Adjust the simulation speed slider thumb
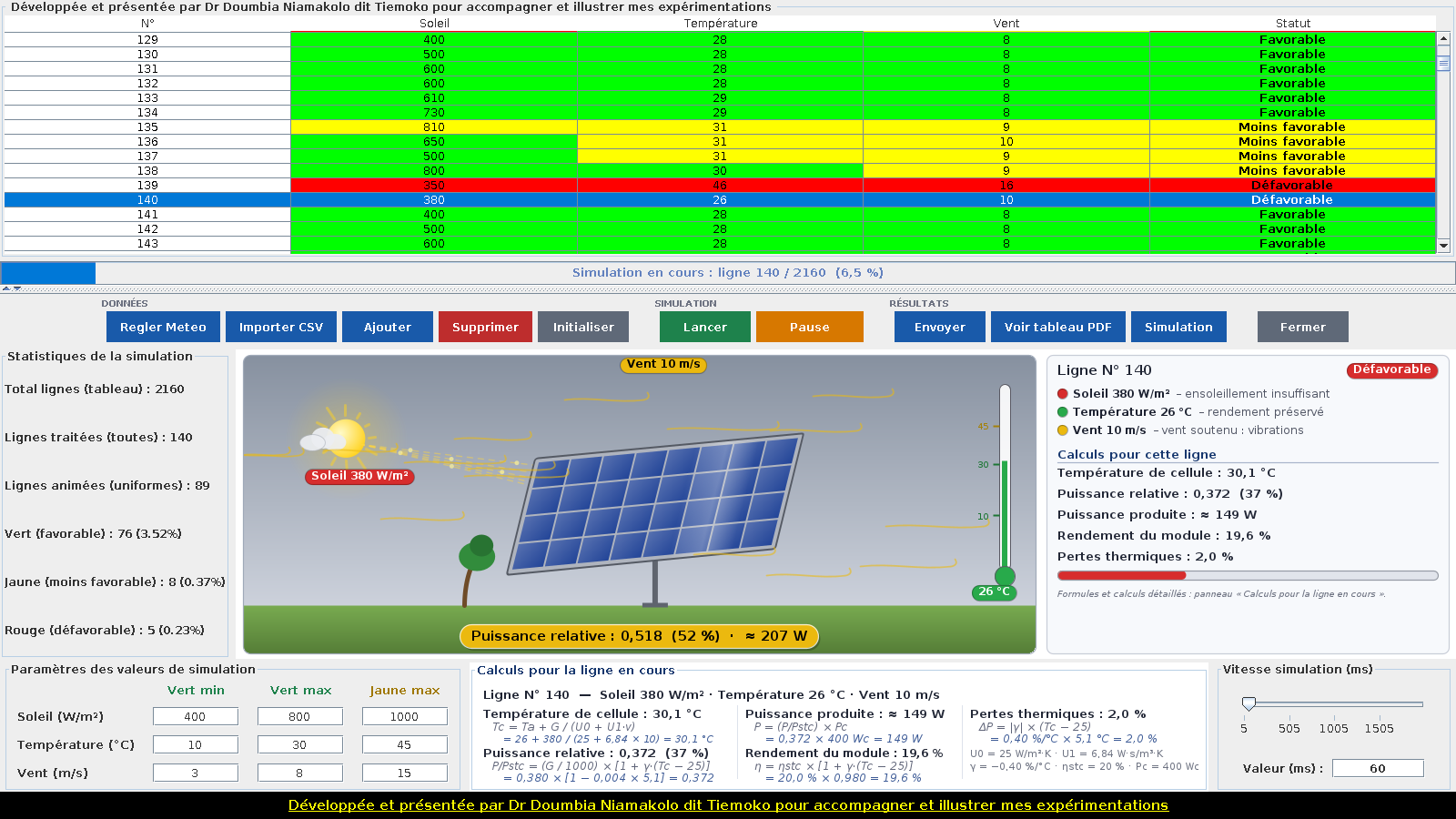The height and width of the screenshot is (819, 1456). tap(1249, 703)
